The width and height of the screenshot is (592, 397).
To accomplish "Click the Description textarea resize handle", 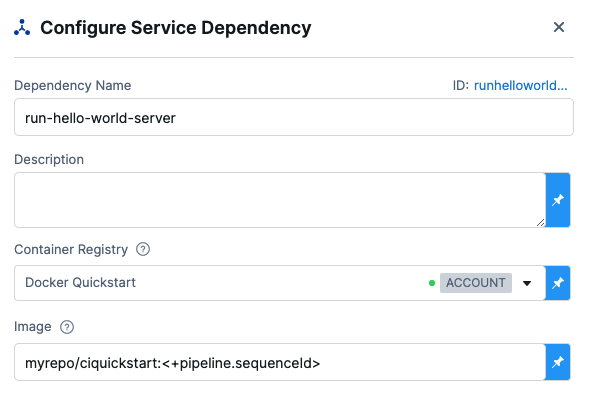I will [x=540, y=223].
